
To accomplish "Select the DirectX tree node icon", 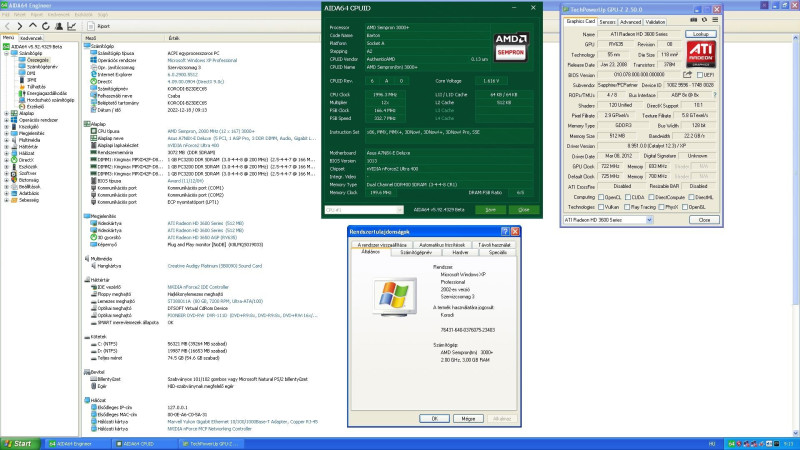I will (14, 160).
